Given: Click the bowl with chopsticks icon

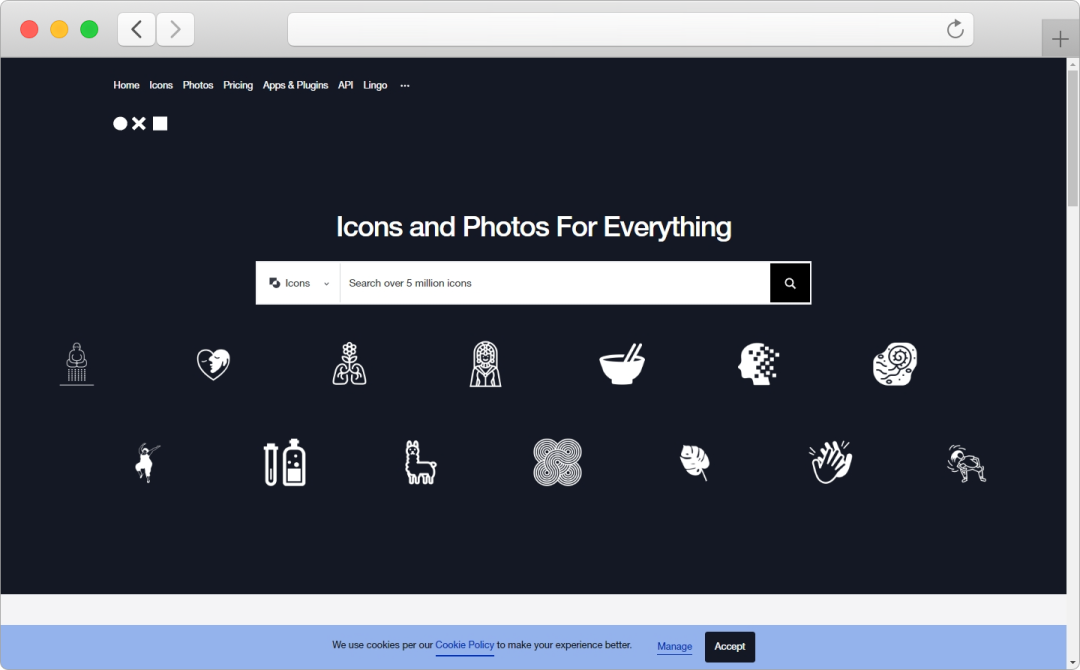Looking at the screenshot, I should (x=622, y=364).
